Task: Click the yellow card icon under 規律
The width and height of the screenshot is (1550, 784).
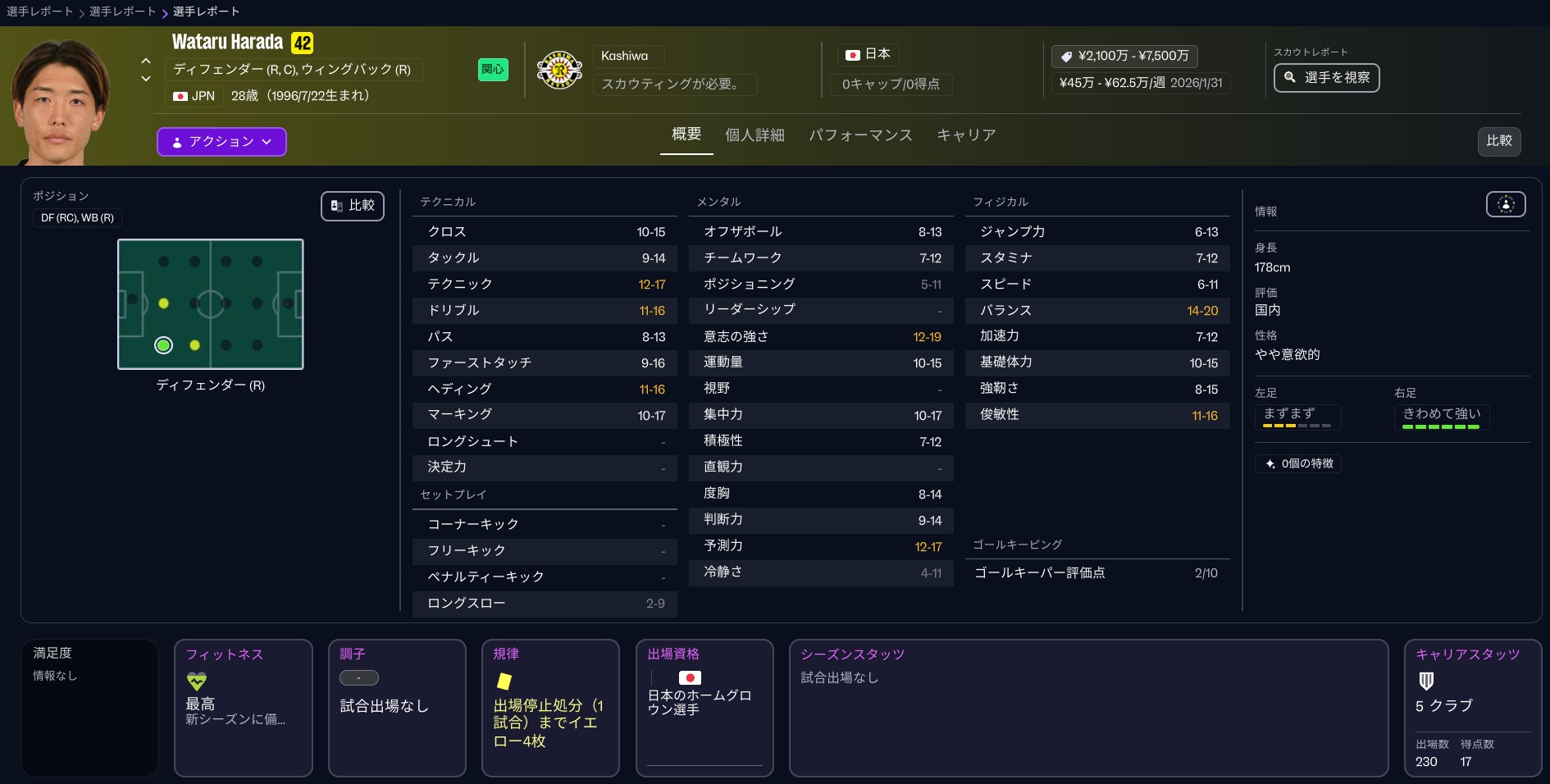Action: point(504,681)
